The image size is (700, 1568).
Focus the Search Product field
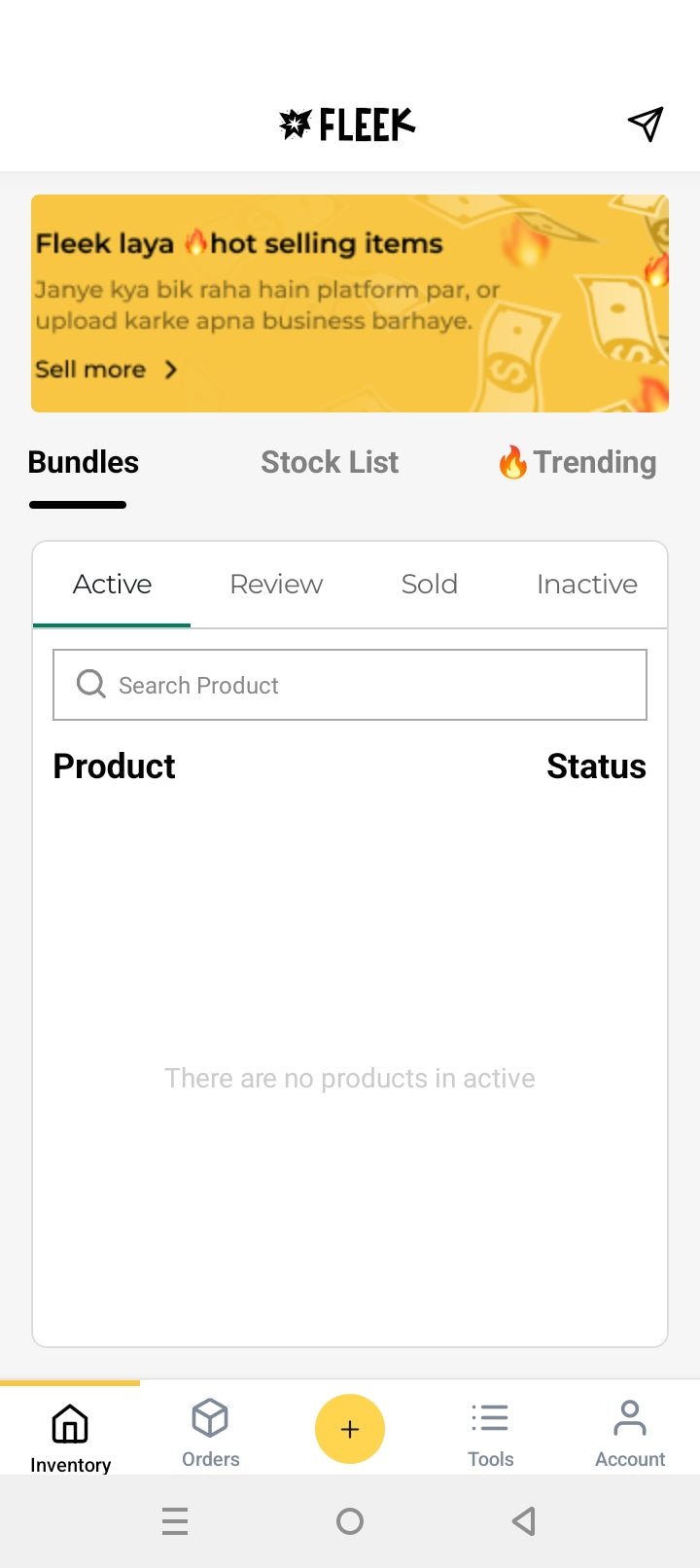pos(350,685)
